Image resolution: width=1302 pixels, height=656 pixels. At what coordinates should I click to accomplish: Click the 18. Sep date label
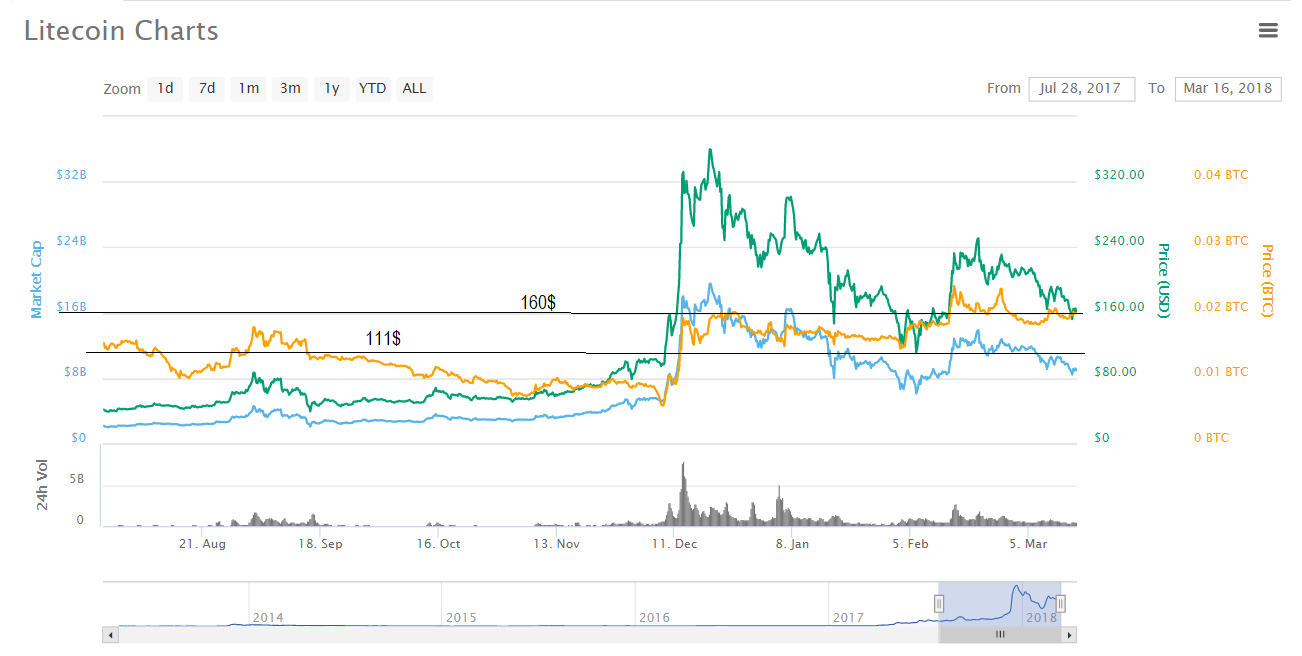(x=319, y=544)
